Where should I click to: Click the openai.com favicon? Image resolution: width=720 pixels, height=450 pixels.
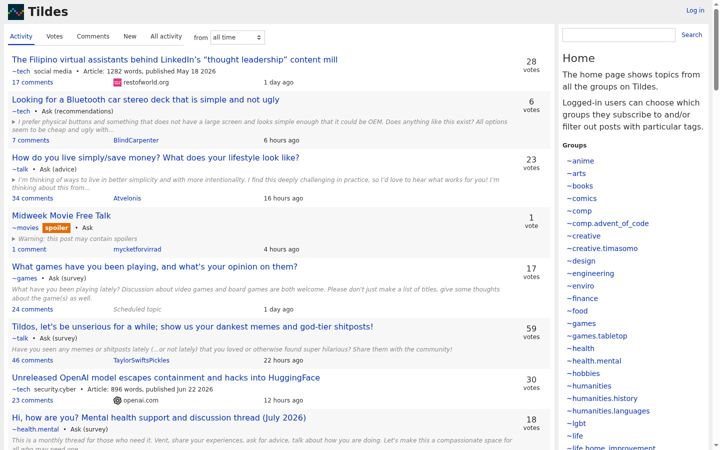pyautogui.click(x=118, y=400)
